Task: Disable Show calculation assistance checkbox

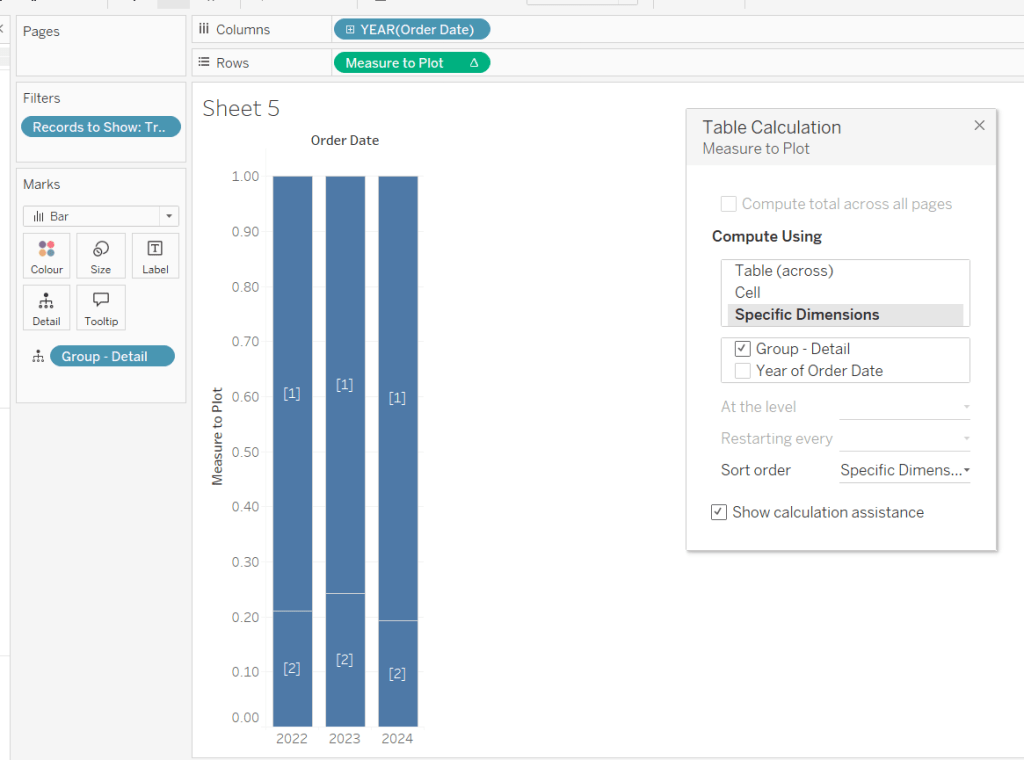Action: (x=718, y=512)
